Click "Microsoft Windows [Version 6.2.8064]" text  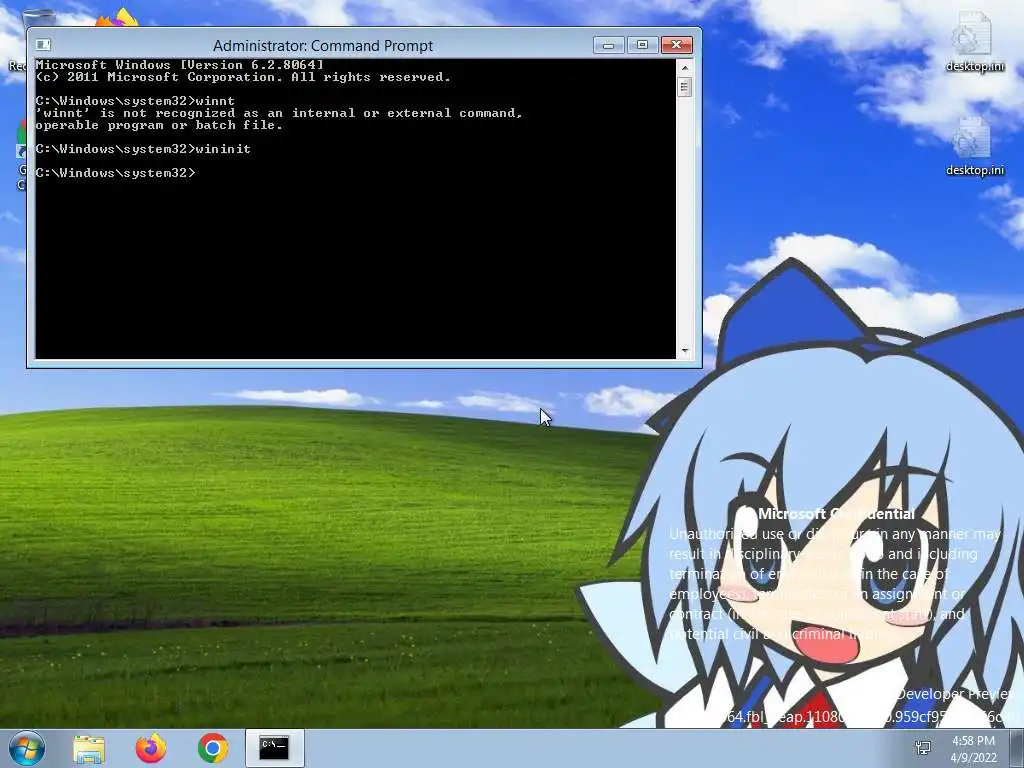(180, 65)
